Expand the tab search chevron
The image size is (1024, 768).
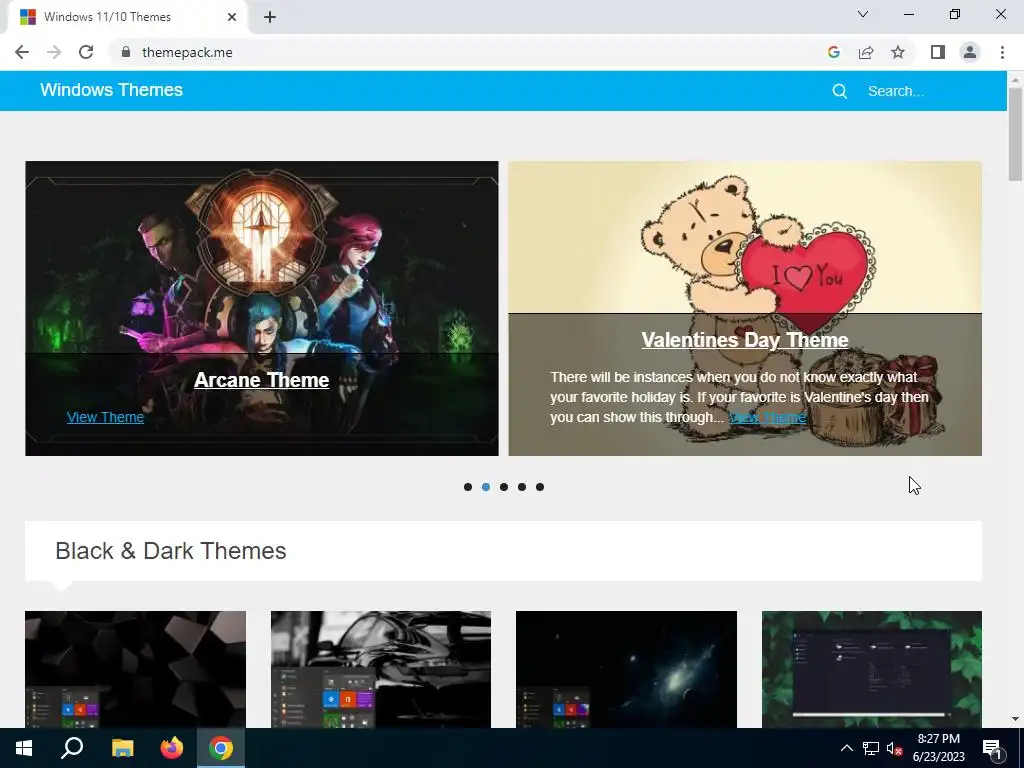point(863,14)
